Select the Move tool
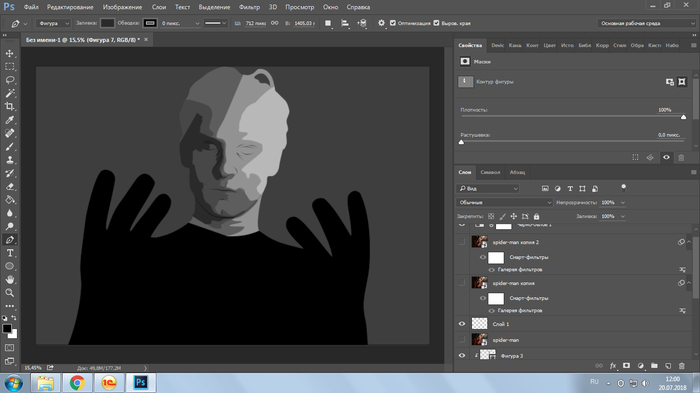The height and width of the screenshot is (393, 700). [9, 54]
